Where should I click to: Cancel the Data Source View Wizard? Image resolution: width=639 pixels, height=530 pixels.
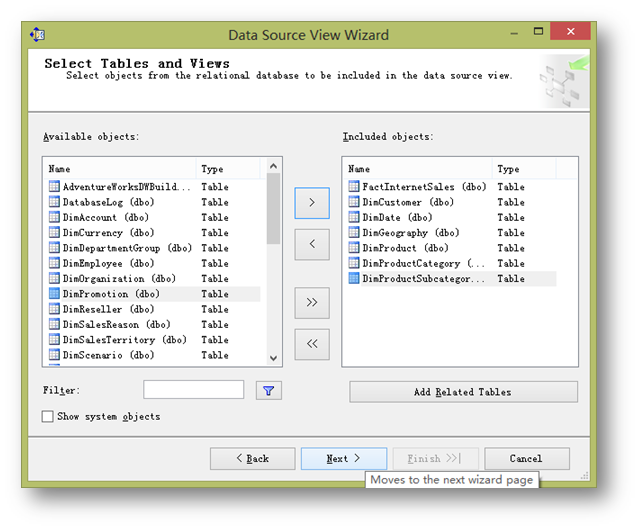coord(527,459)
